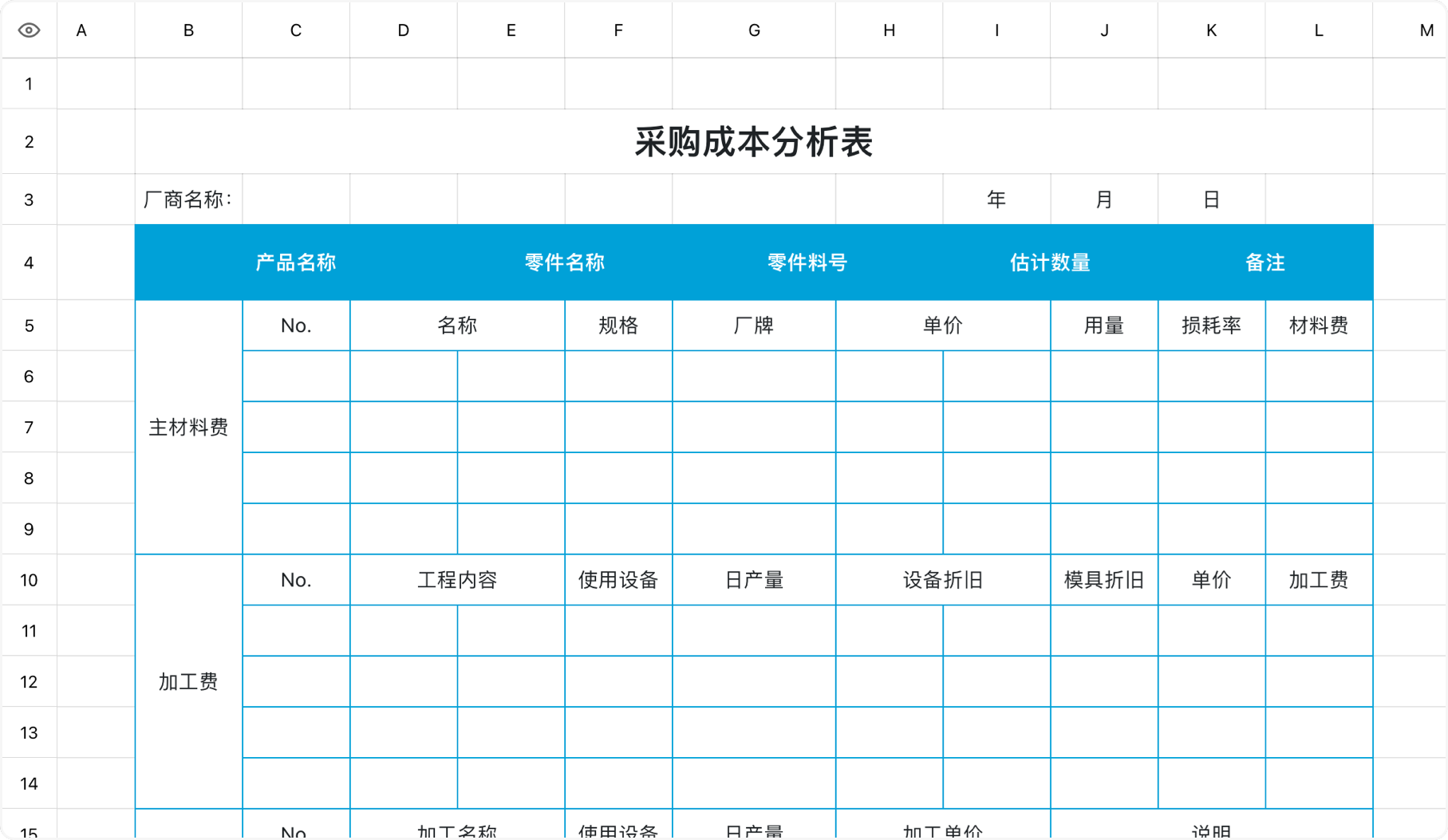Select column J header

pos(1104,30)
